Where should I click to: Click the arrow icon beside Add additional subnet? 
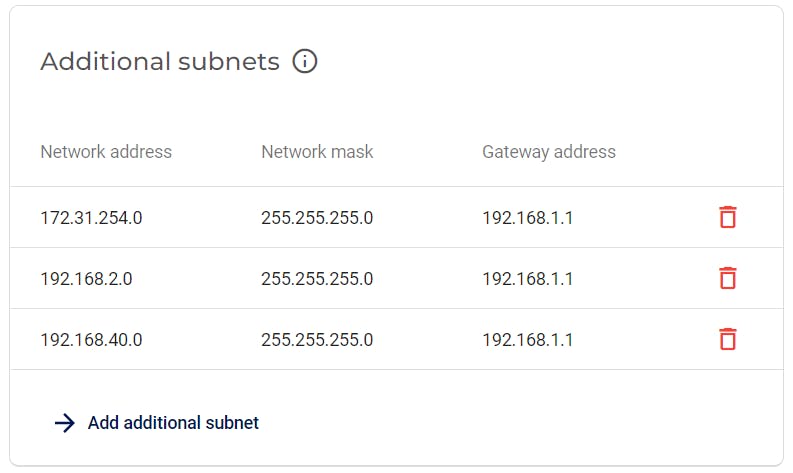click(65, 423)
